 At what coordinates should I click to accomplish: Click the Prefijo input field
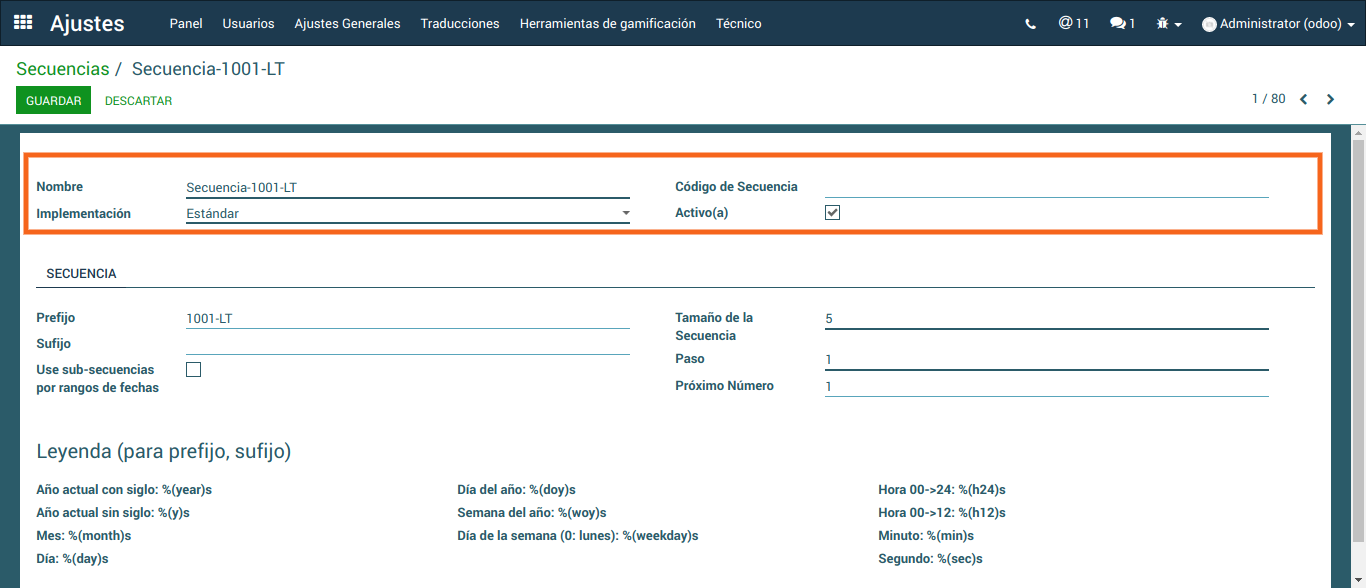click(x=408, y=319)
